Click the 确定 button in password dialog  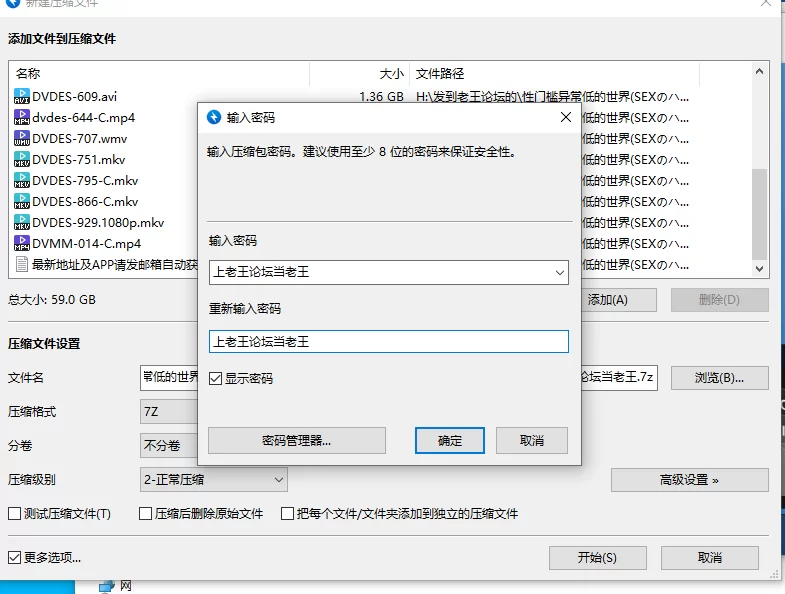click(450, 441)
